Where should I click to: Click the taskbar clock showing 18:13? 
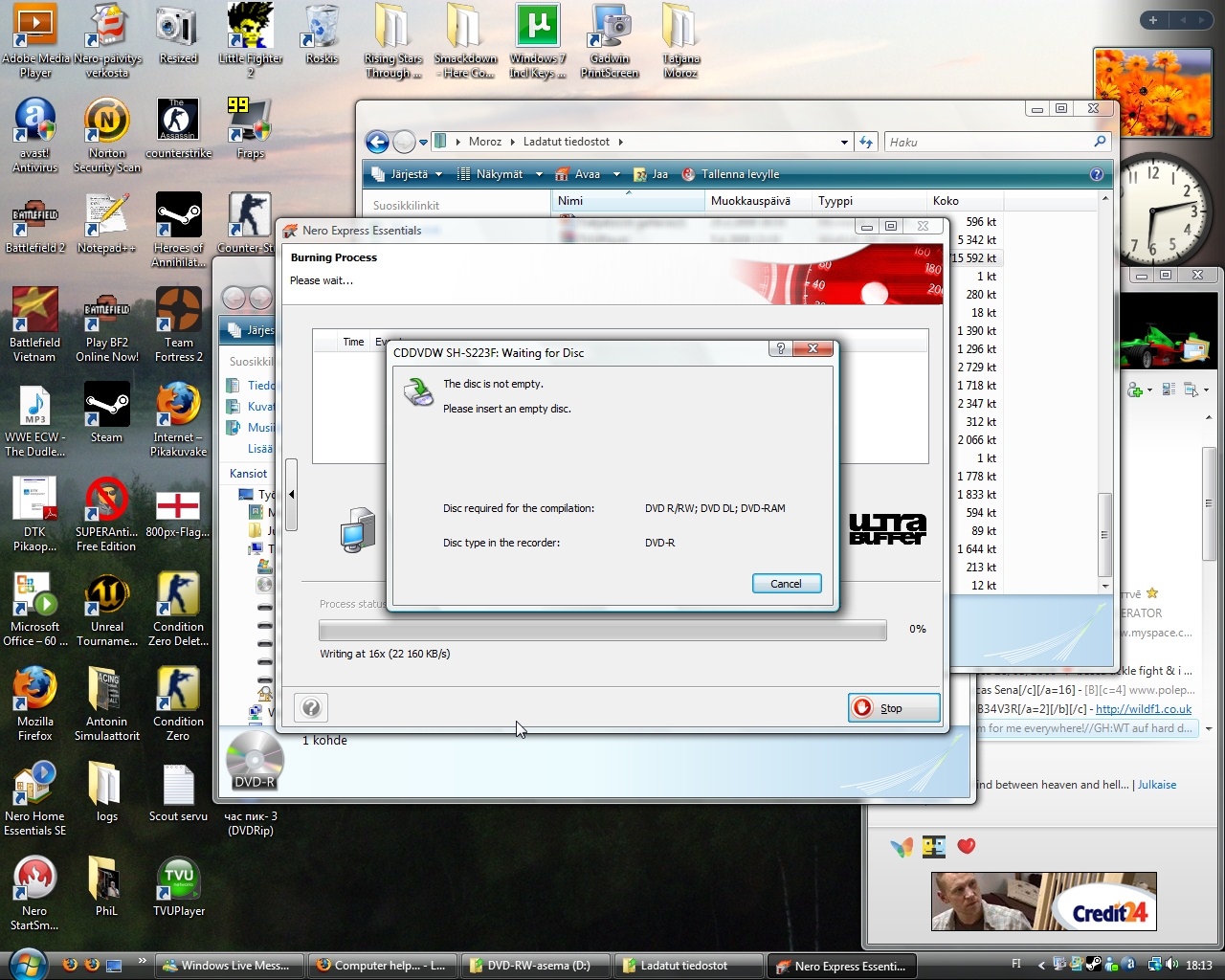point(1199,966)
